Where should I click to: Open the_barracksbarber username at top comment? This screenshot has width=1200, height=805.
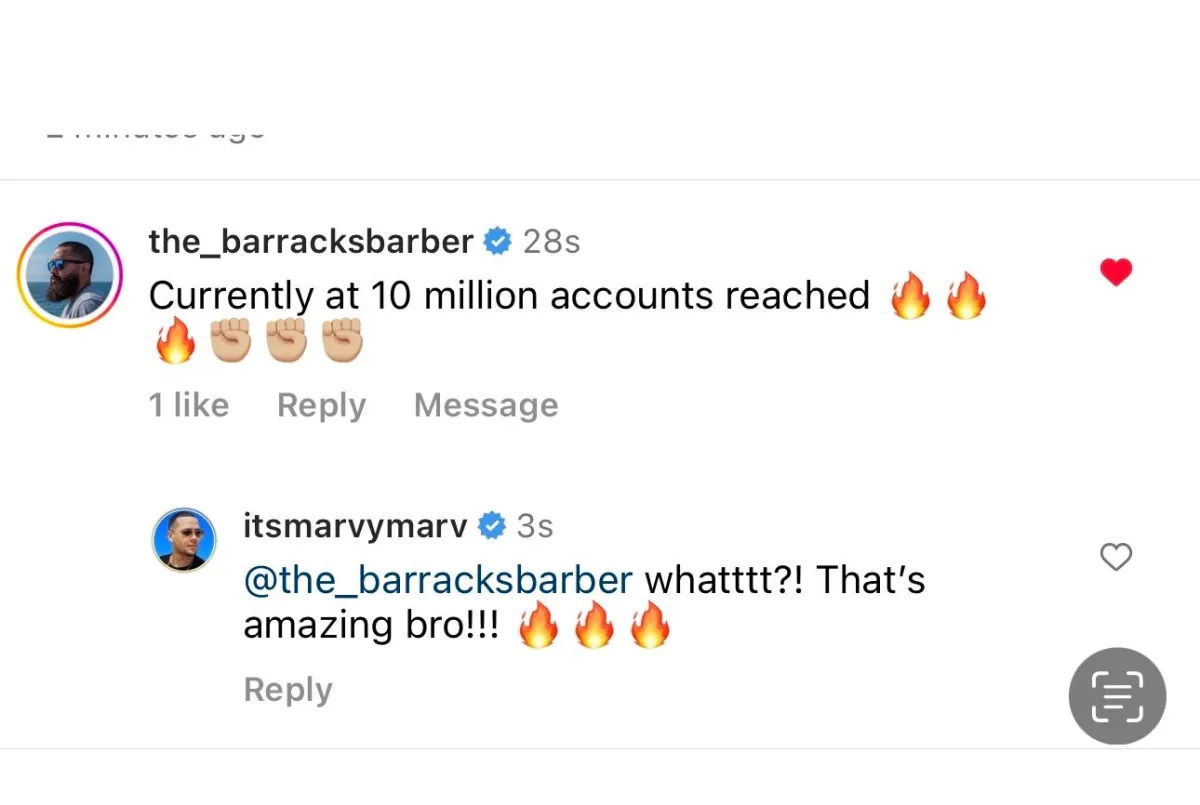pos(311,241)
